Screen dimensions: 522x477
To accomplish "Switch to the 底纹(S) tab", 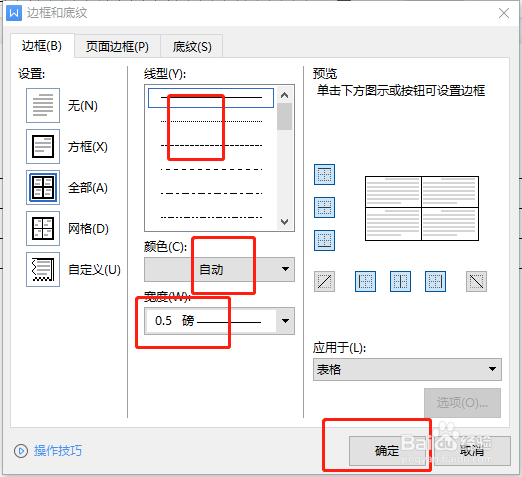I will pos(192,46).
